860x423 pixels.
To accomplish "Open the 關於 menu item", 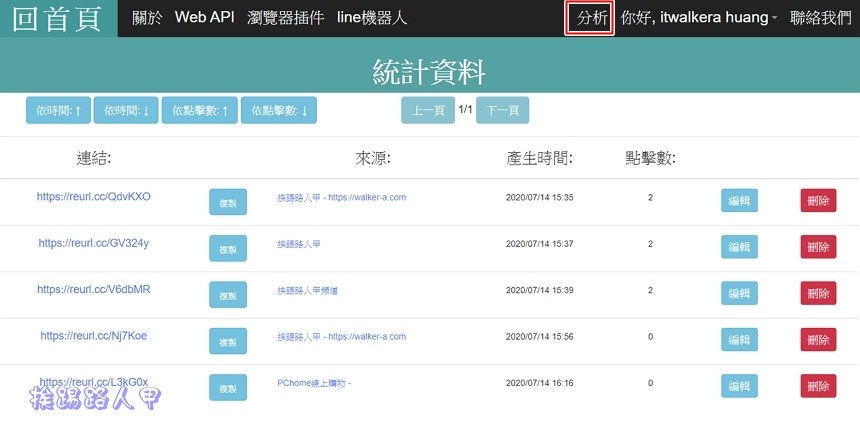I will tap(147, 18).
